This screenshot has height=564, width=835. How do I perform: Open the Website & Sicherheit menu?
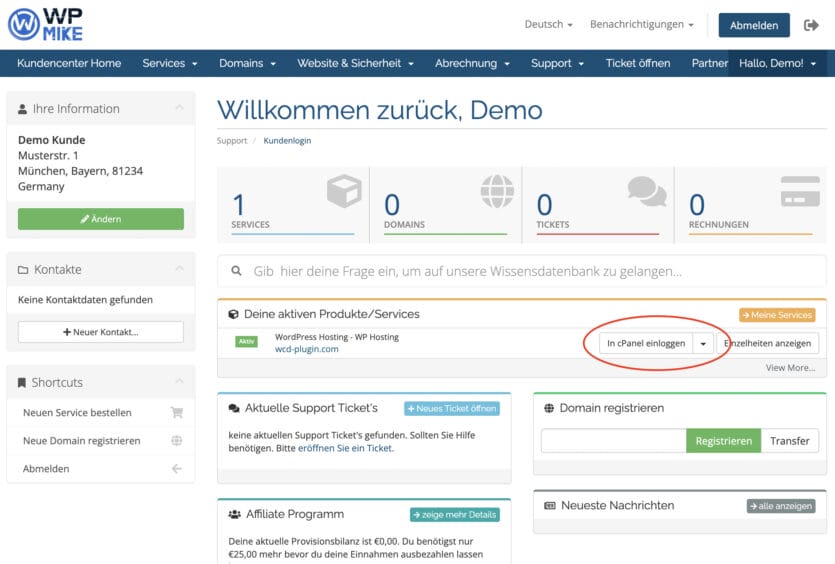pos(355,63)
